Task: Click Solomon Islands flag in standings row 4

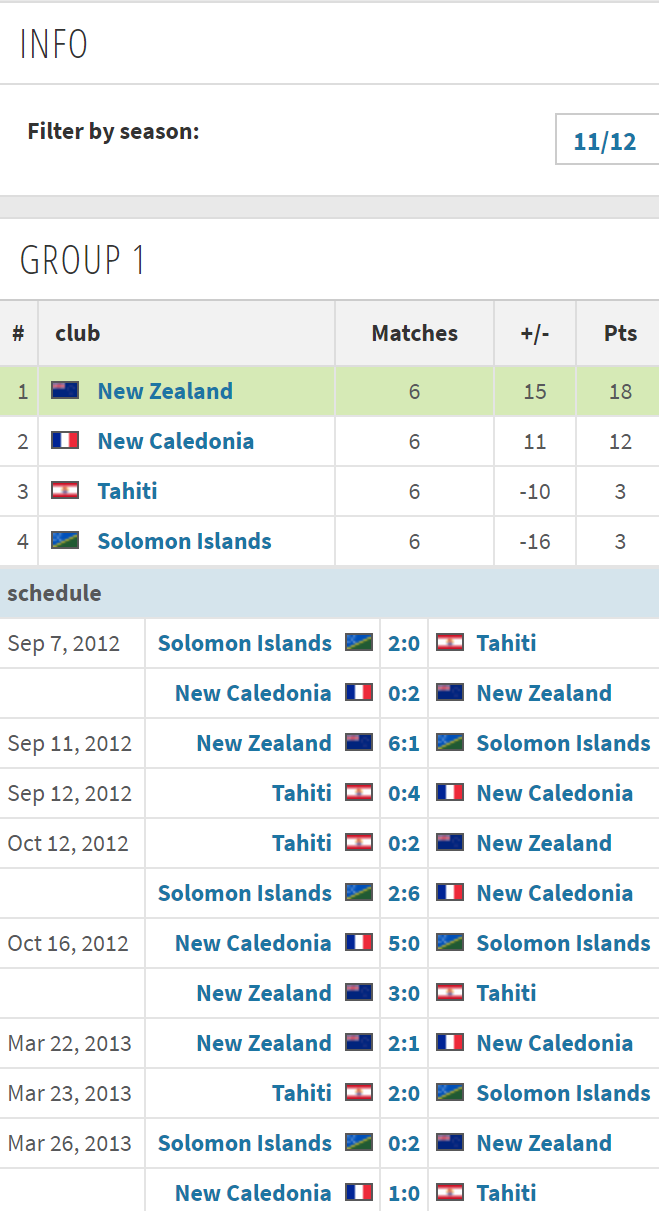Action: point(65,541)
